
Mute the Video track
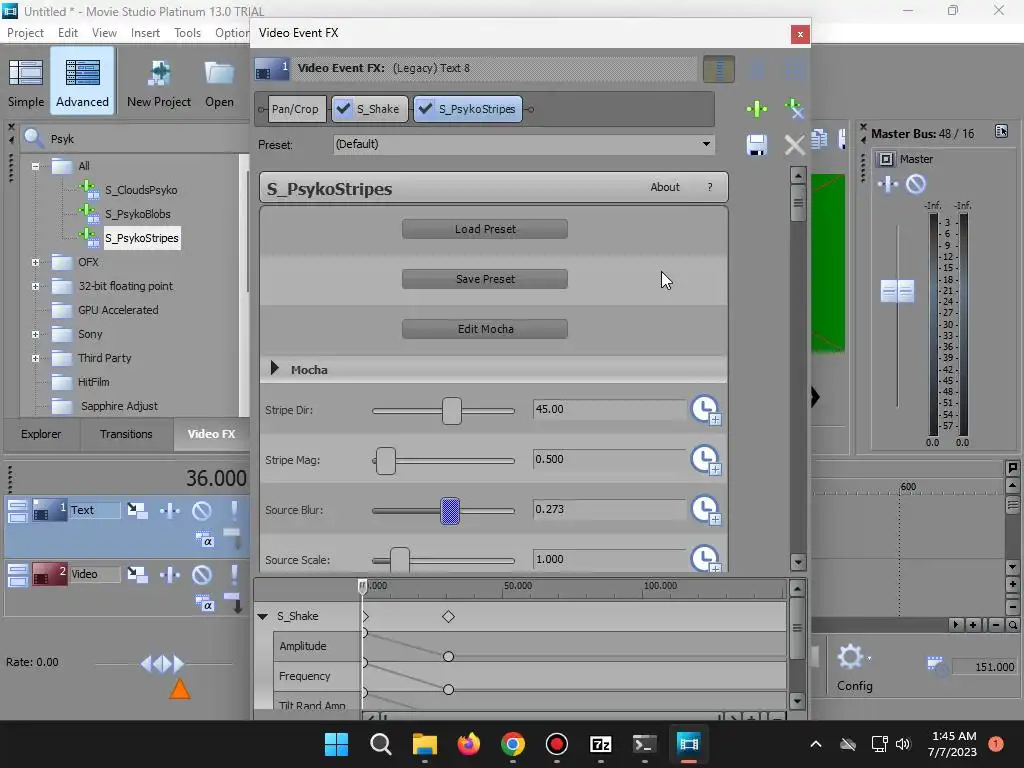pyautogui.click(x=202, y=574)
